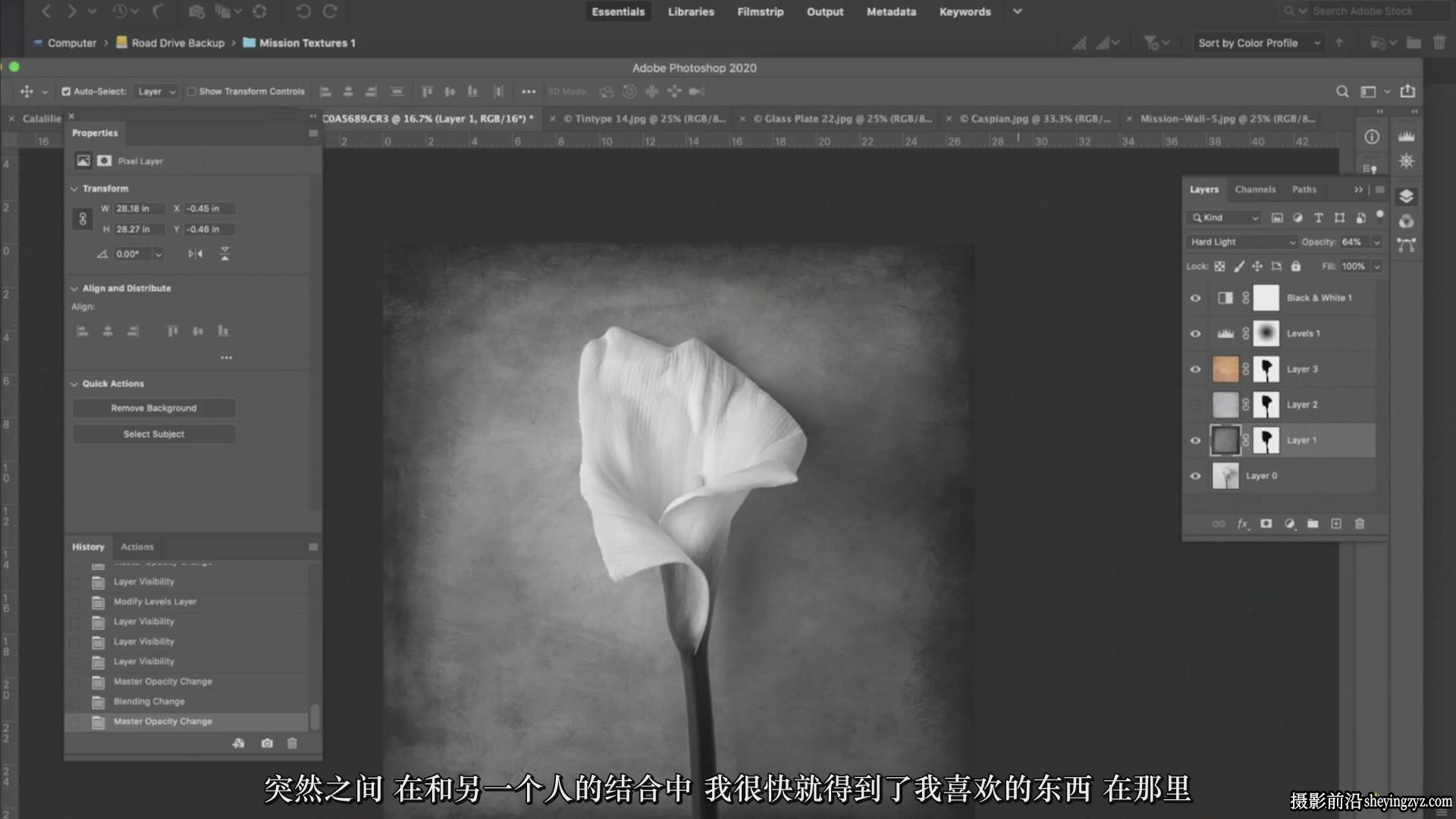
Task: Open the Opacity slider dropdown arrow
Action: pyautogui.click(x=1377, y=242)
